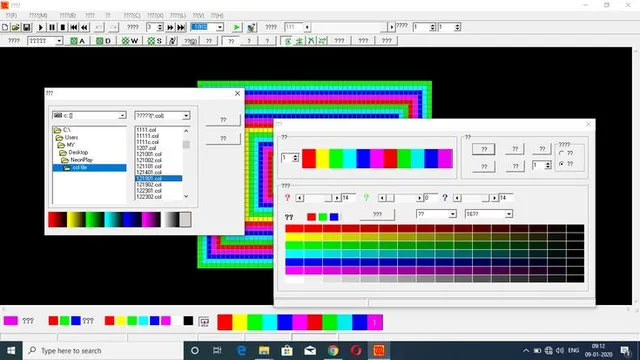Image resolution: width=640 pixels, height=360 pixels.
Task: Start playback with the black Play button
Action: tap(41, 27)
